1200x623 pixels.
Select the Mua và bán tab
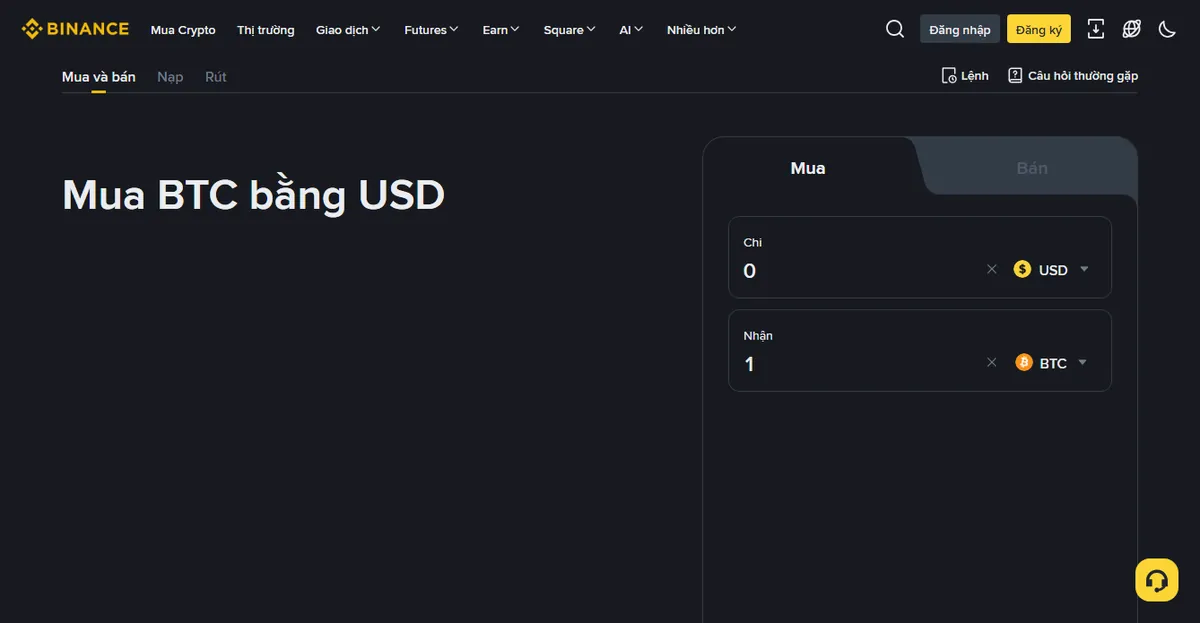99,77
